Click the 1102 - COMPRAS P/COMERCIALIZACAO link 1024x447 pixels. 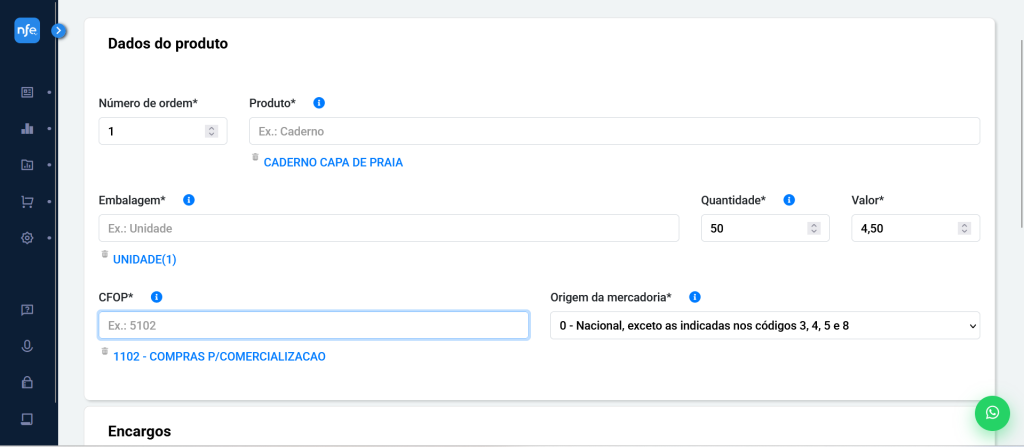[219, 356]
